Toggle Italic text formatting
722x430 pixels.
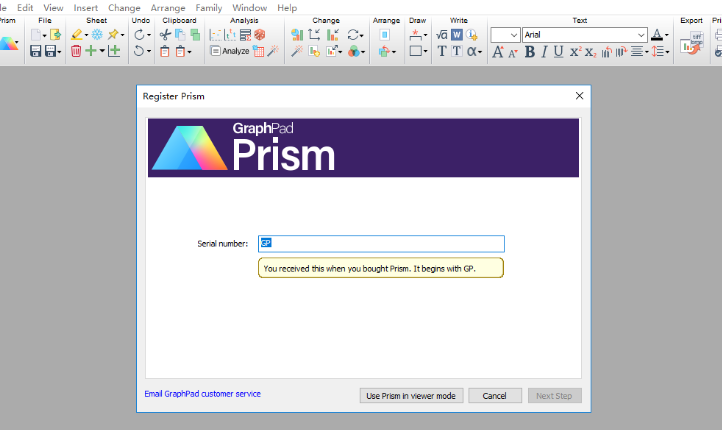coord(544,52)
